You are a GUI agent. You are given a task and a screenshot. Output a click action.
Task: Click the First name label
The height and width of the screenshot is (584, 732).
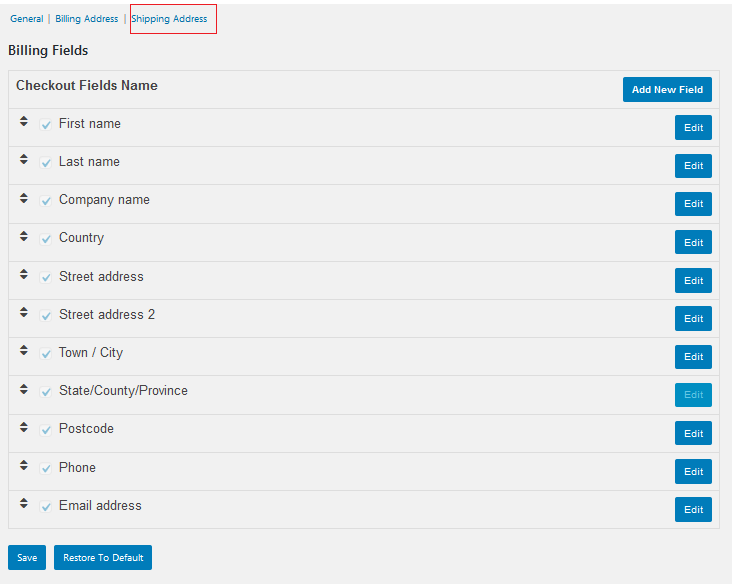[90, 124]
